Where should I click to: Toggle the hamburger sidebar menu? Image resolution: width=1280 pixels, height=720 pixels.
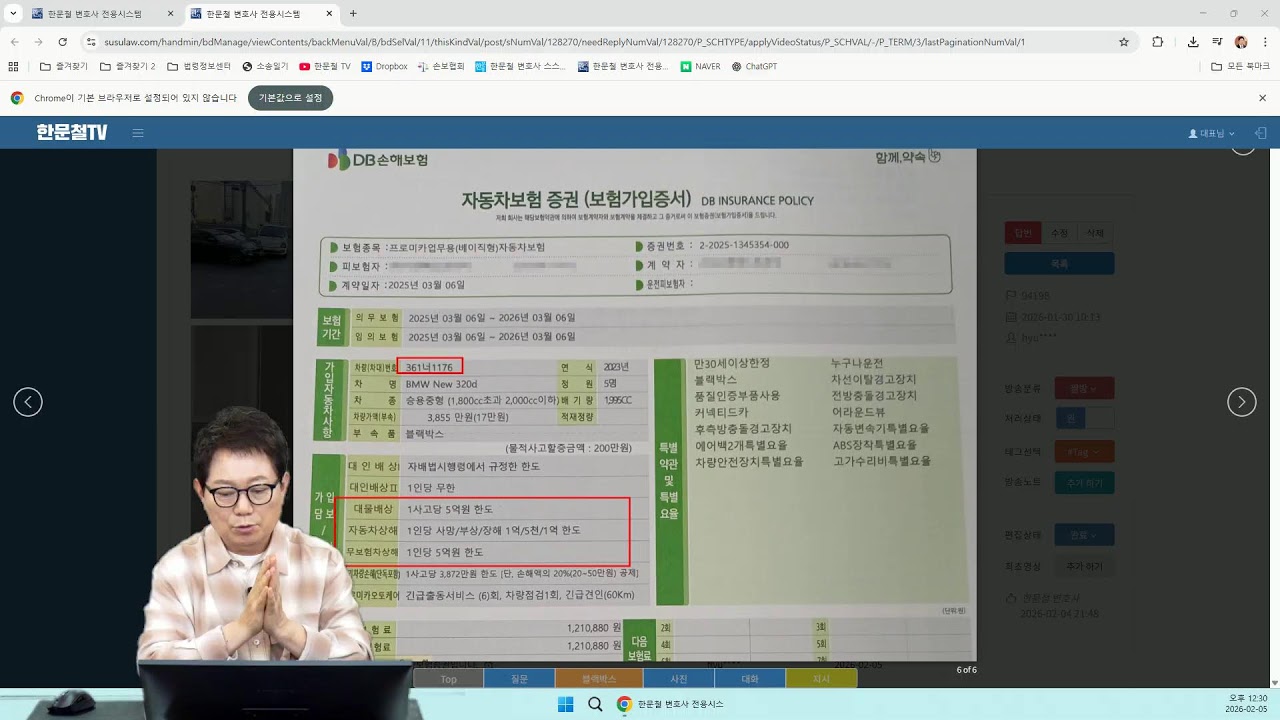point(138,133)
